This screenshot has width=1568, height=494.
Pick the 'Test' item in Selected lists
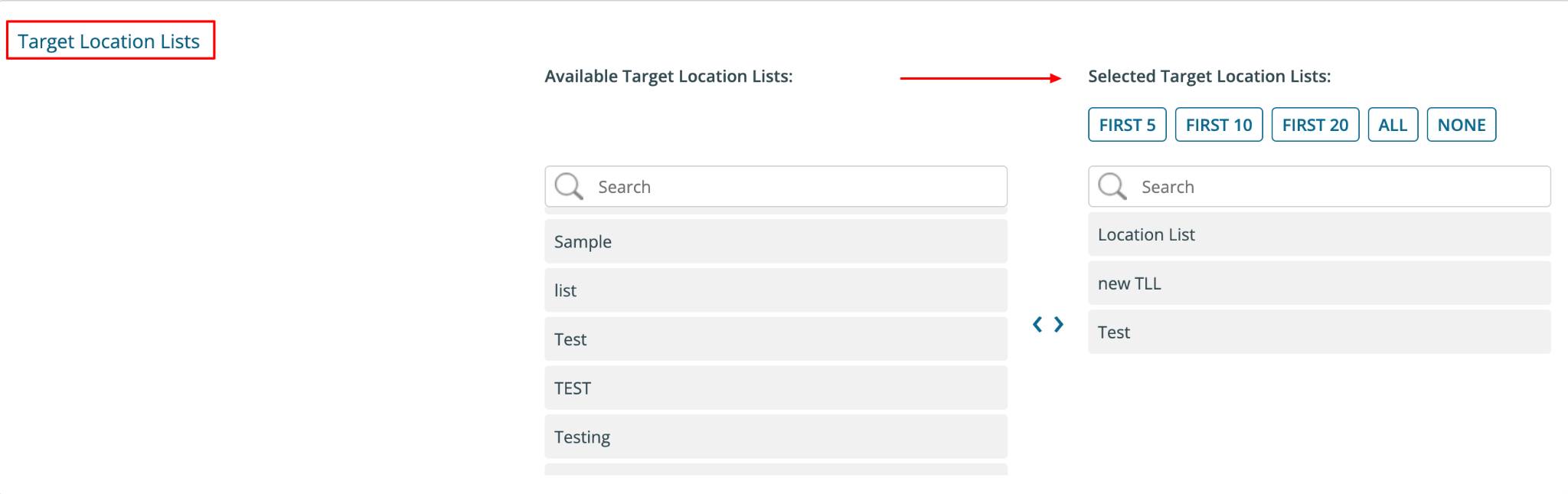[x=1319, y=332]
